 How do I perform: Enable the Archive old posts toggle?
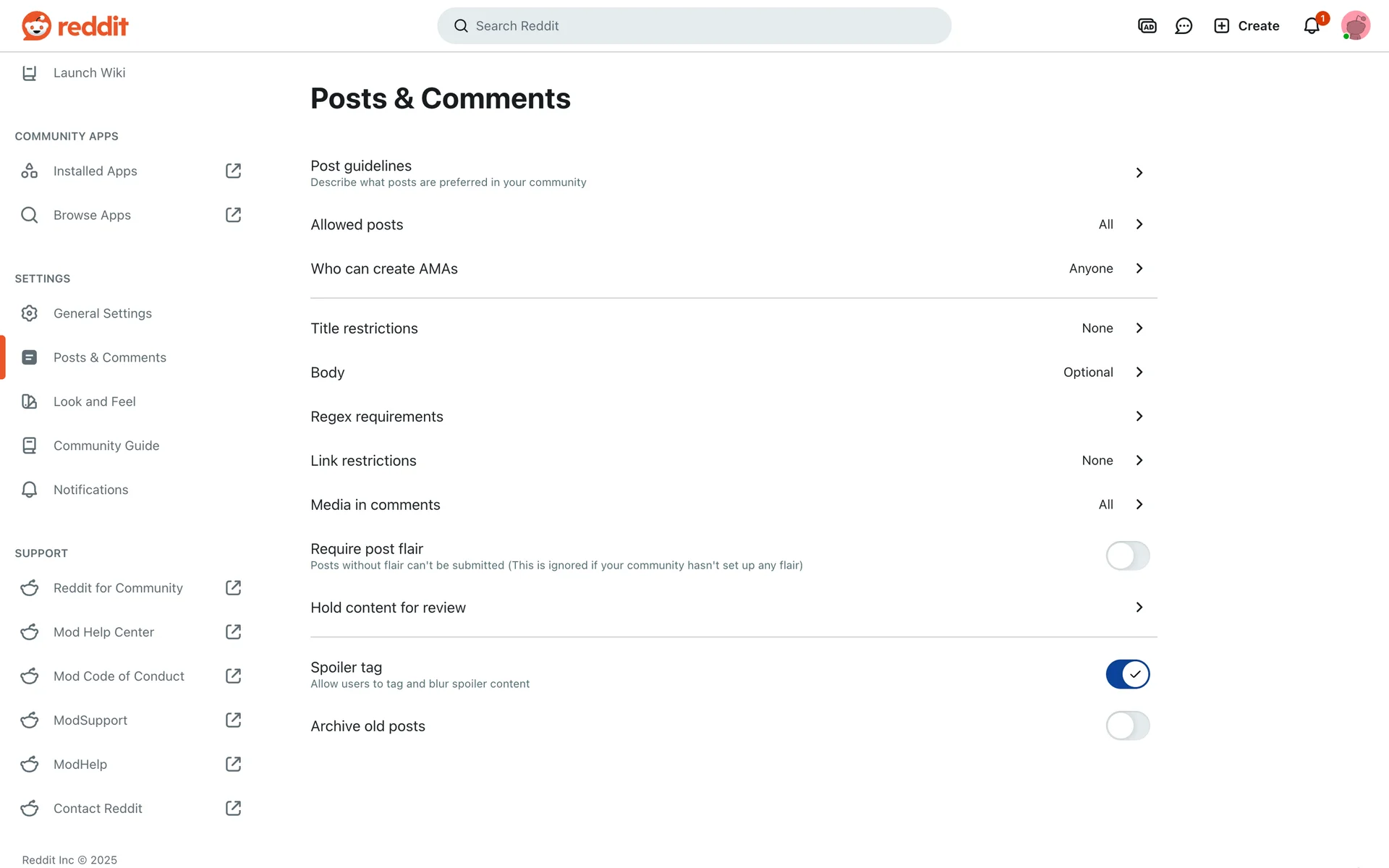1127,726
